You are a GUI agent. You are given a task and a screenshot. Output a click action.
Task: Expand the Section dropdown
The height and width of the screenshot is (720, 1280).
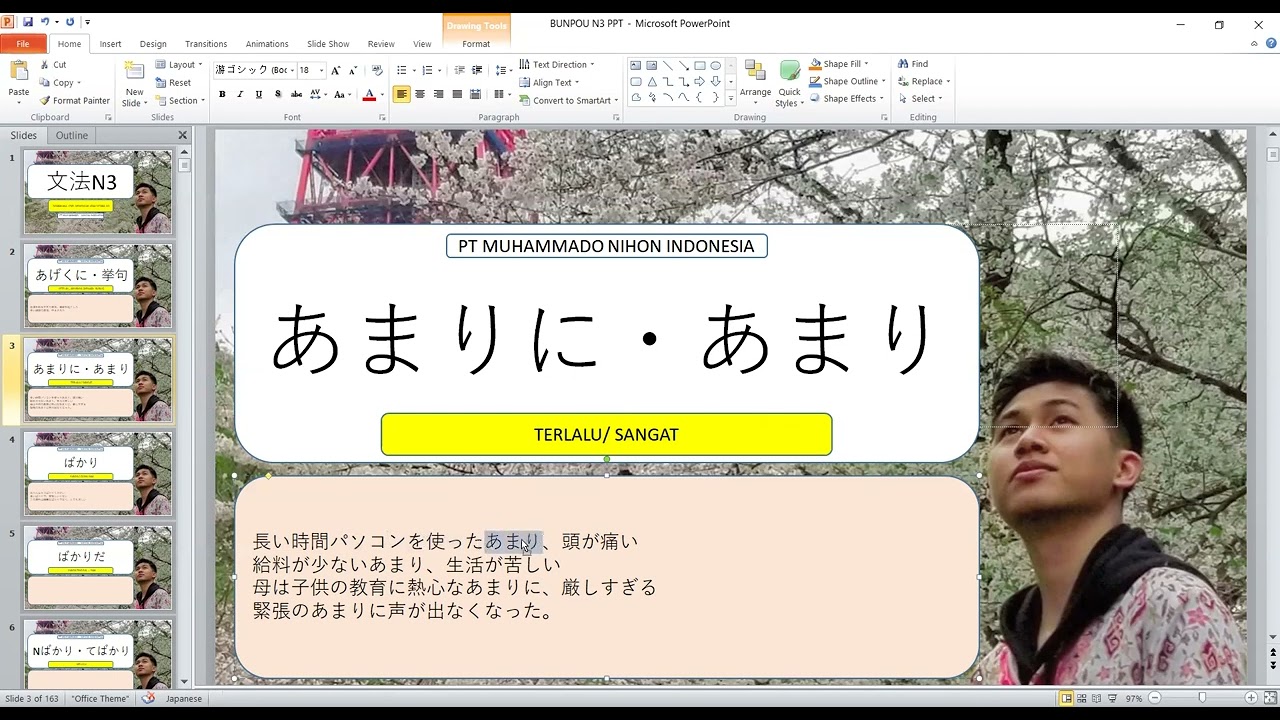click(x=180, y=100)
